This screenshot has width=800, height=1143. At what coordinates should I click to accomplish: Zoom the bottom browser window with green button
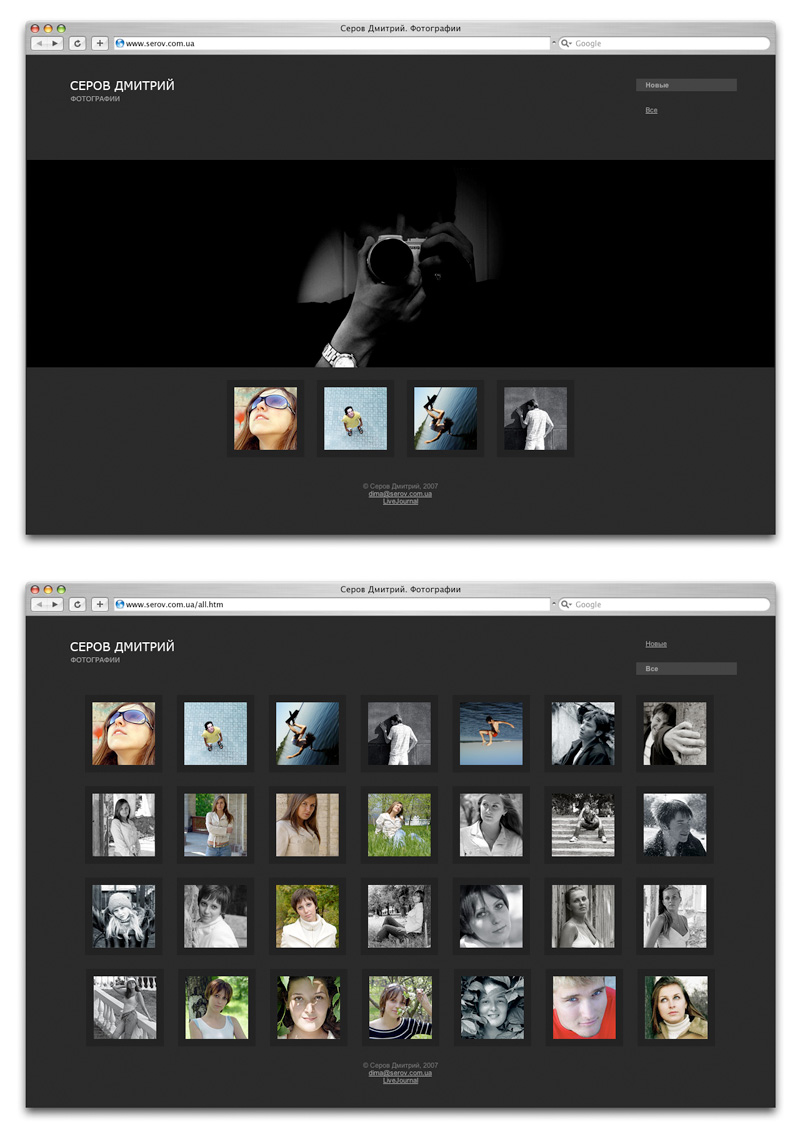point(61,589)
